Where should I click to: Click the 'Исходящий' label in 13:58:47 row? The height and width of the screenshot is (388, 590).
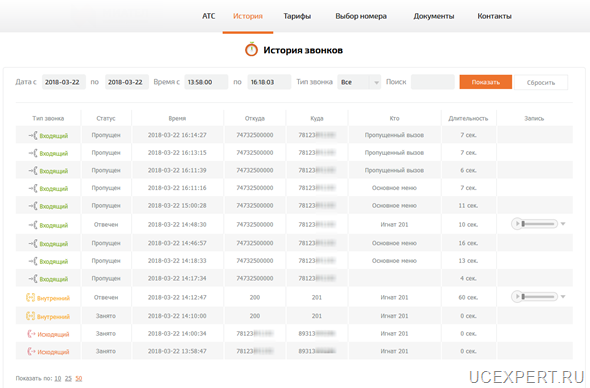click(x=53, y=352)
